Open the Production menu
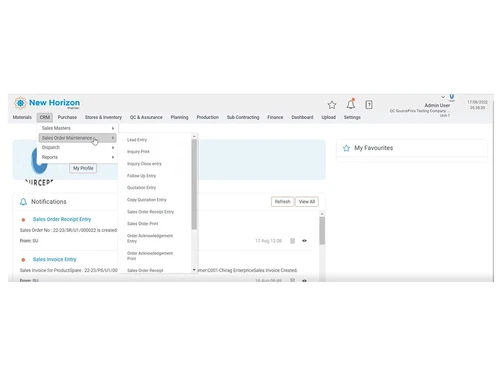 point(208,117)
